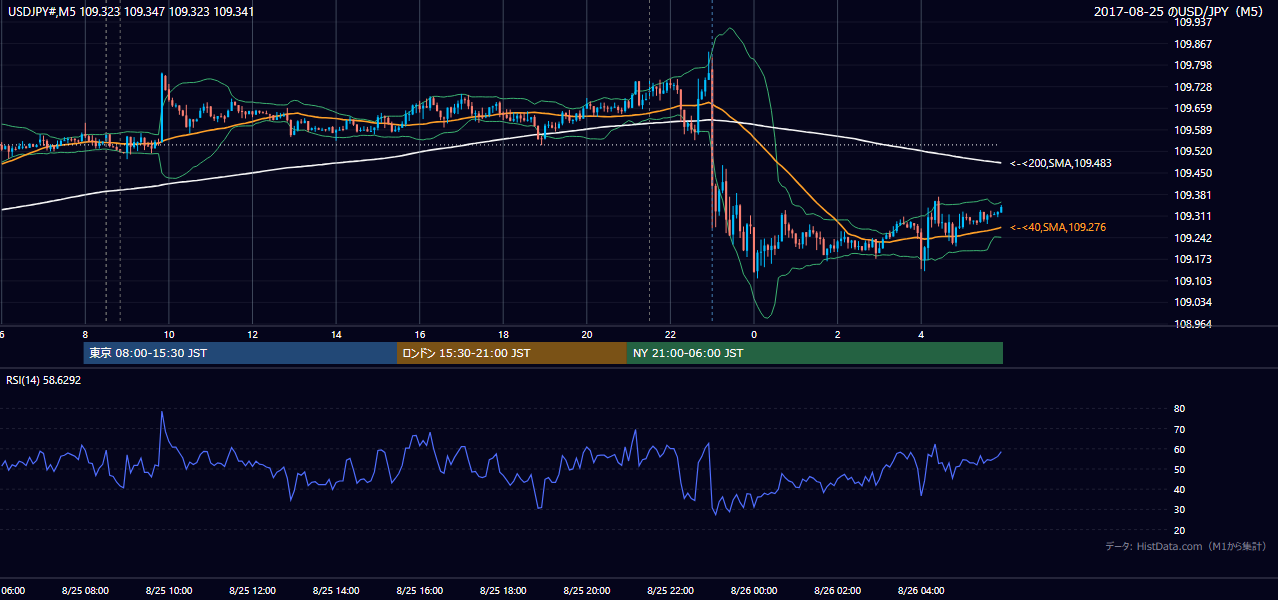
Task: Click the RSI spike peak near 8/25 10:00
Action: click(161, 412)
